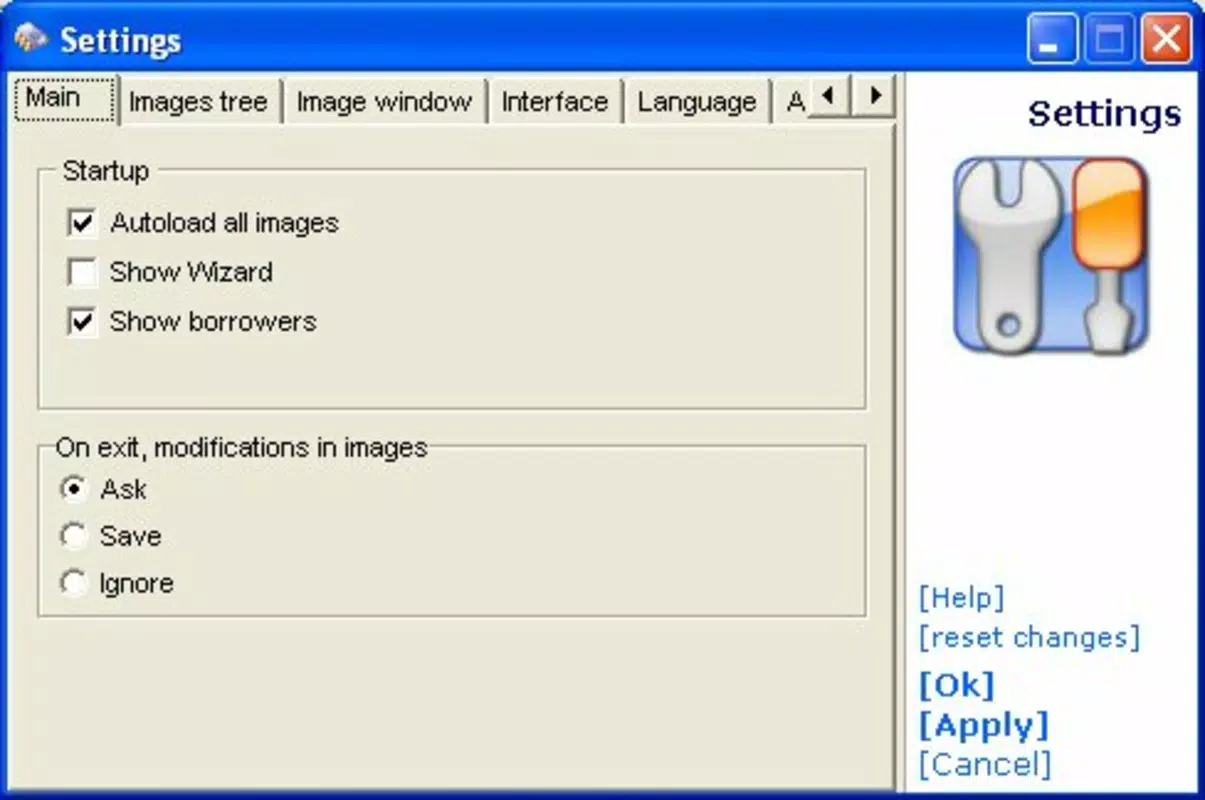This screenshot has width=1205, height=800.
Task: Open the Images tree tab
Action: tap(199, 102)
